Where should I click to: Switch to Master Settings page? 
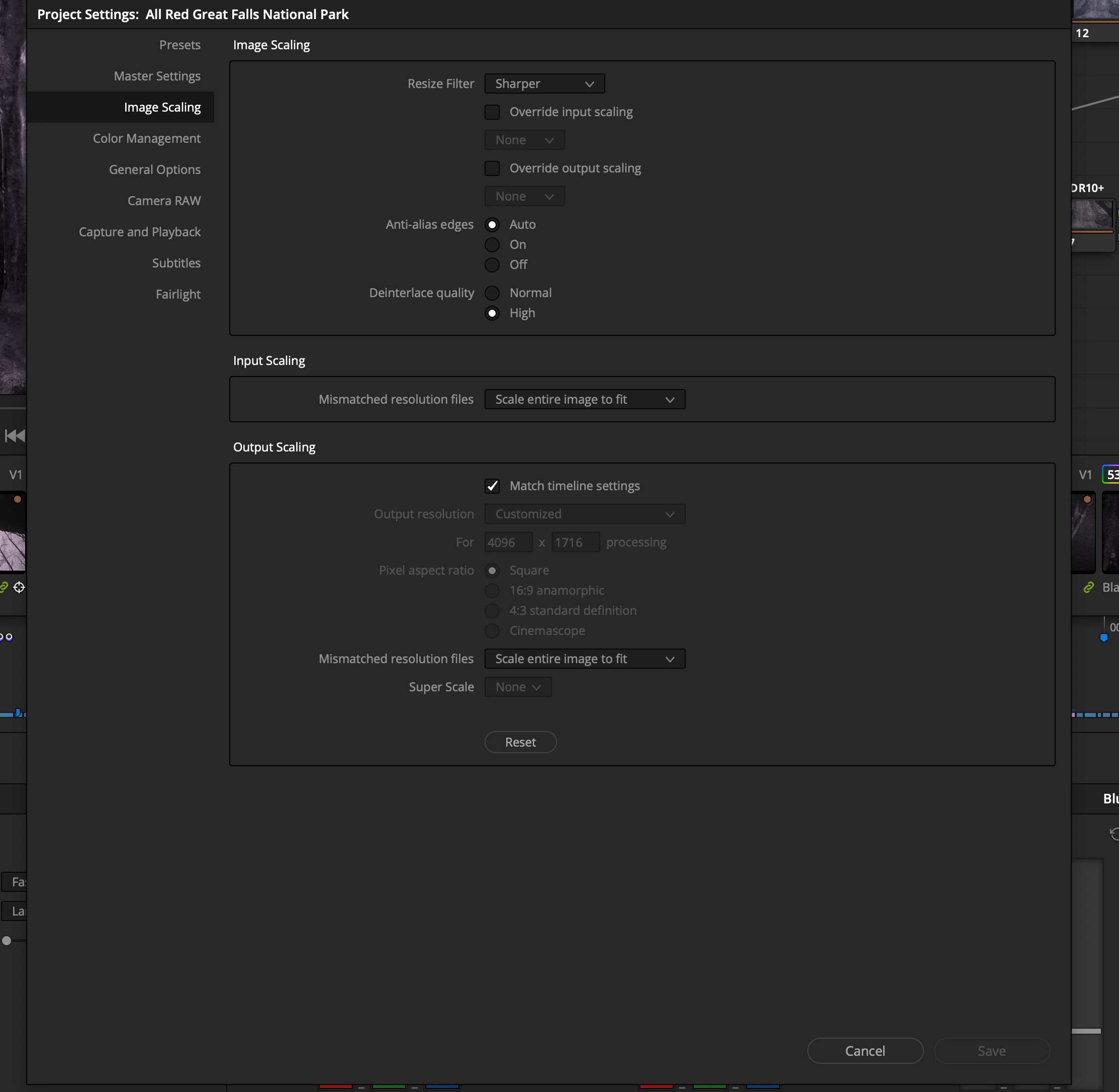157,76
